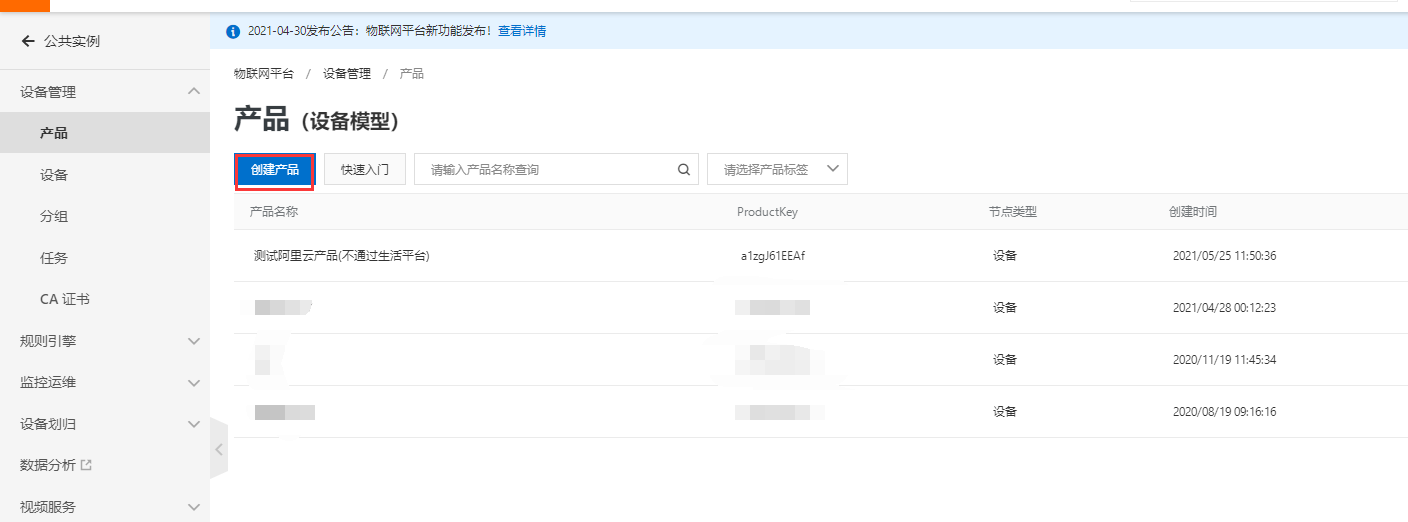Click the 创建时间 column header

pyautogui.click(x=1193, y=212)
